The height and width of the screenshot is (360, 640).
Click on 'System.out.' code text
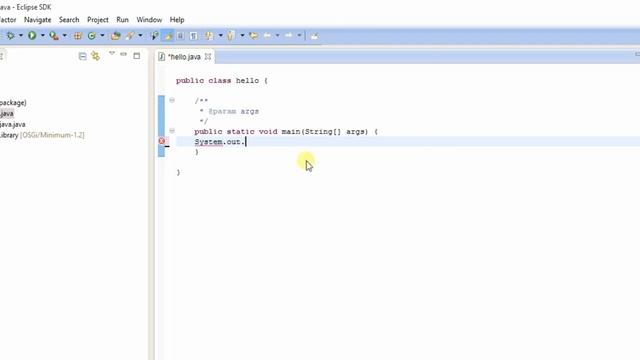(x=219, y=142)
